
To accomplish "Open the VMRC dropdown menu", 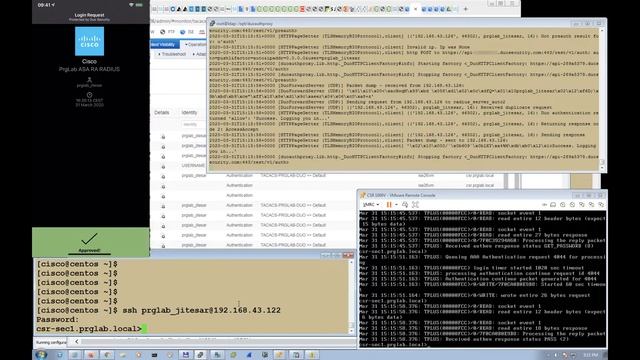I will pyautogui.click(x=371, y=204).
